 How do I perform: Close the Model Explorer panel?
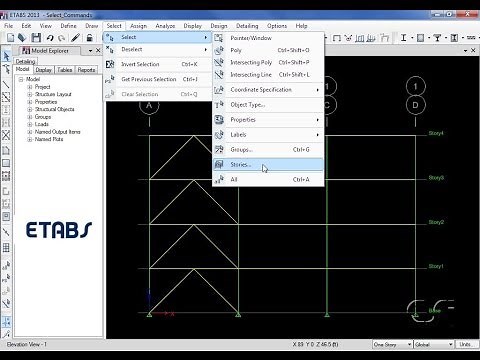click(98, 51)
